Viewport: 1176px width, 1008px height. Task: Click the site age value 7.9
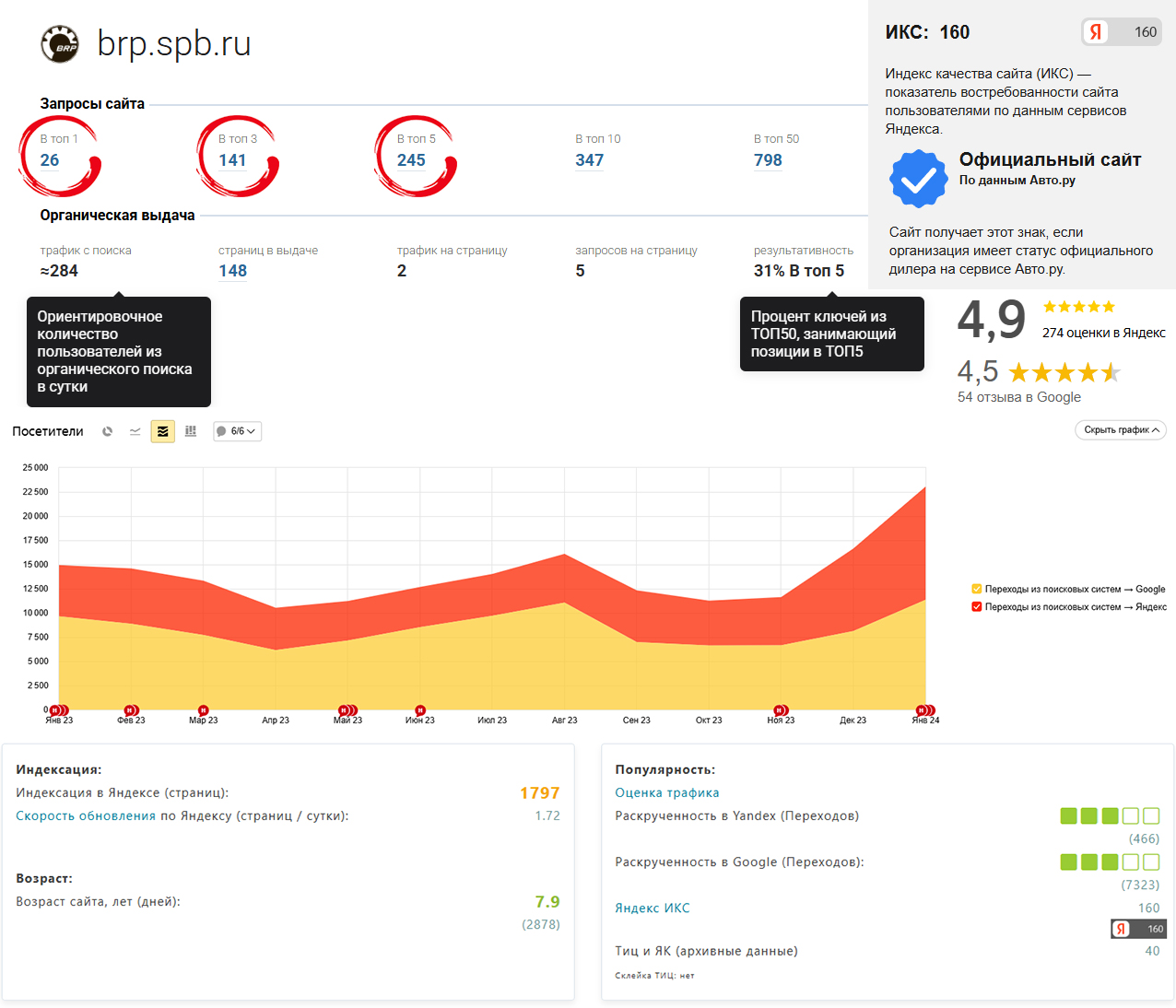point(547,901)
